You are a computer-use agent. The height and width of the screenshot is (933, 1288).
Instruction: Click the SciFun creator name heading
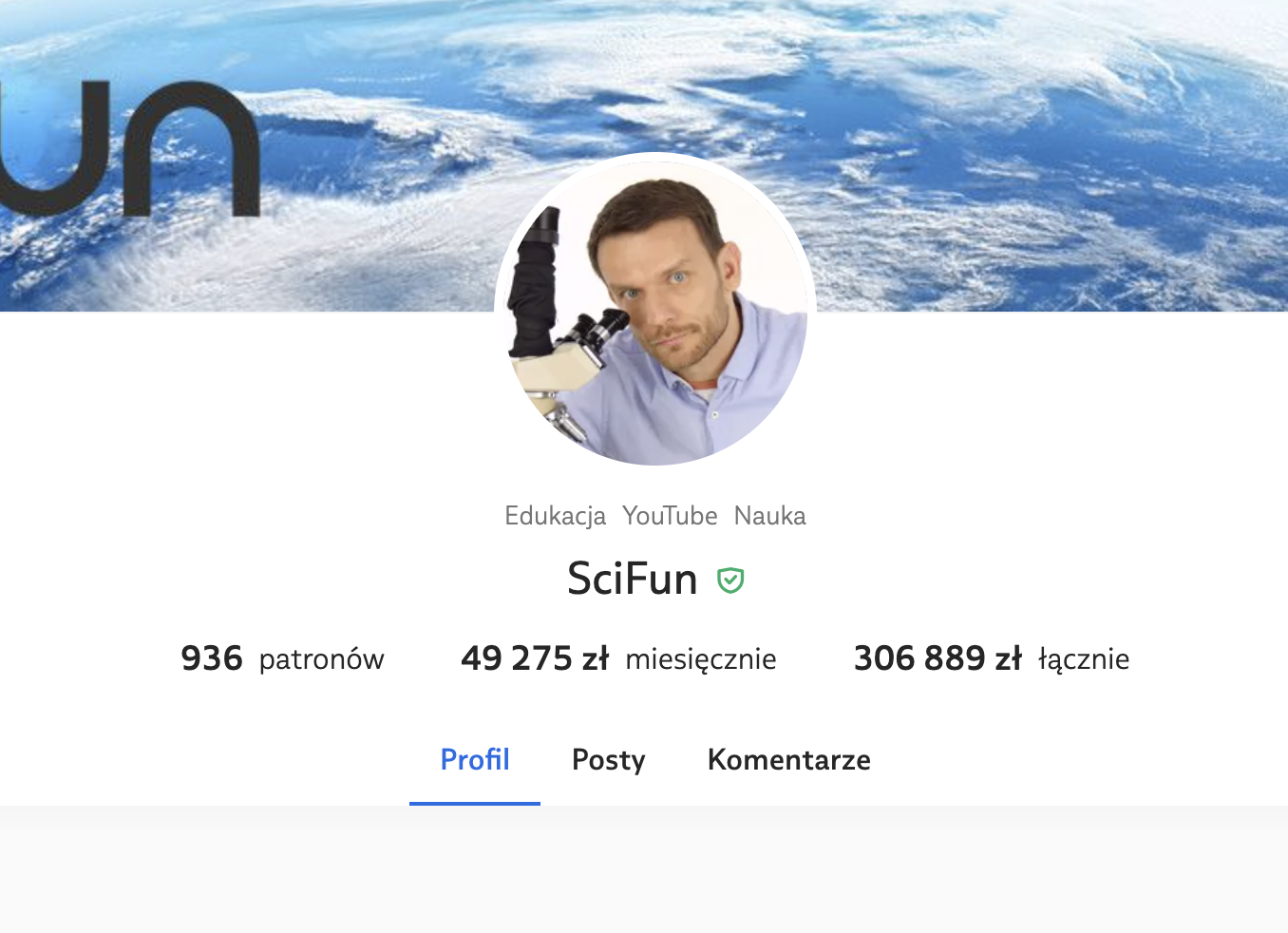click(x=633, y=579)
